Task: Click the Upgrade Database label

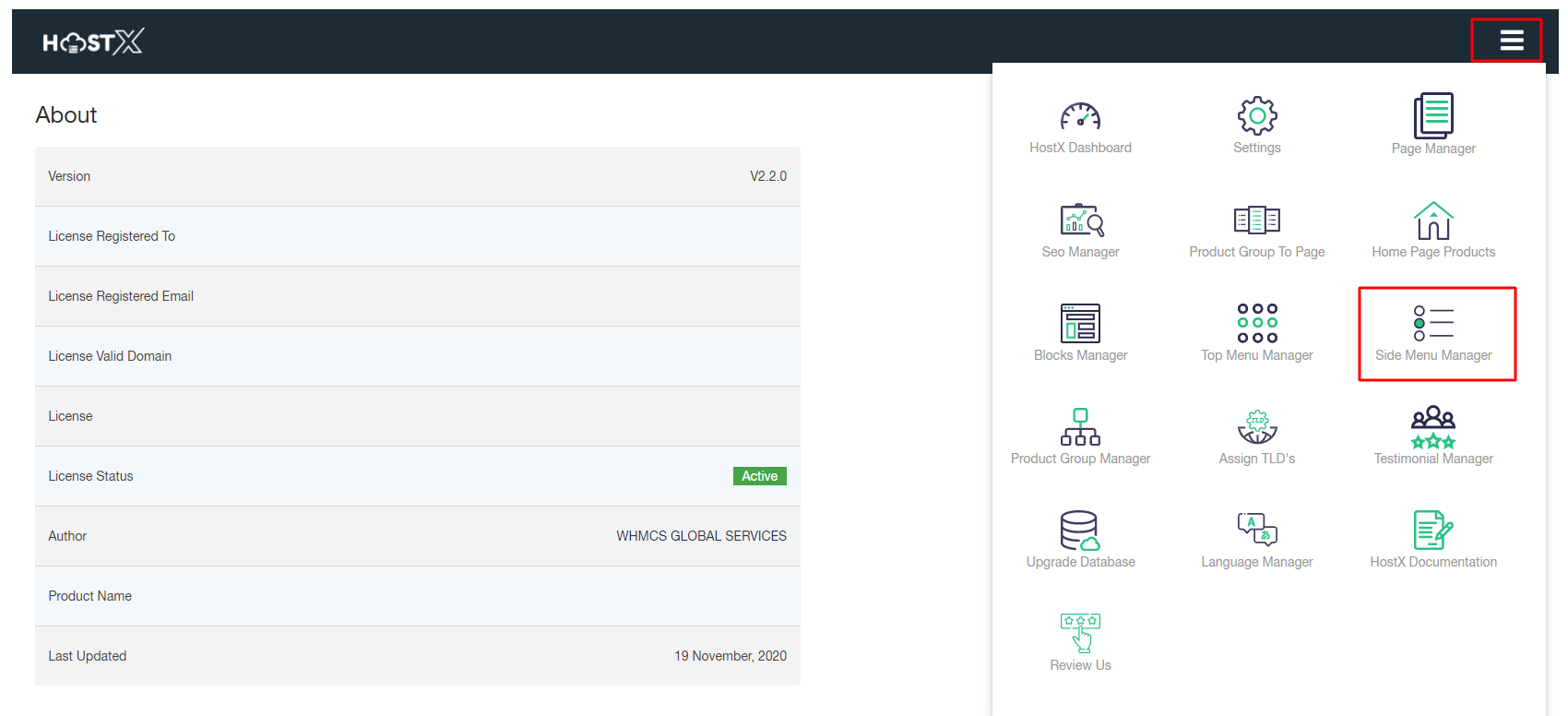Action: (x=1080, y=562)
